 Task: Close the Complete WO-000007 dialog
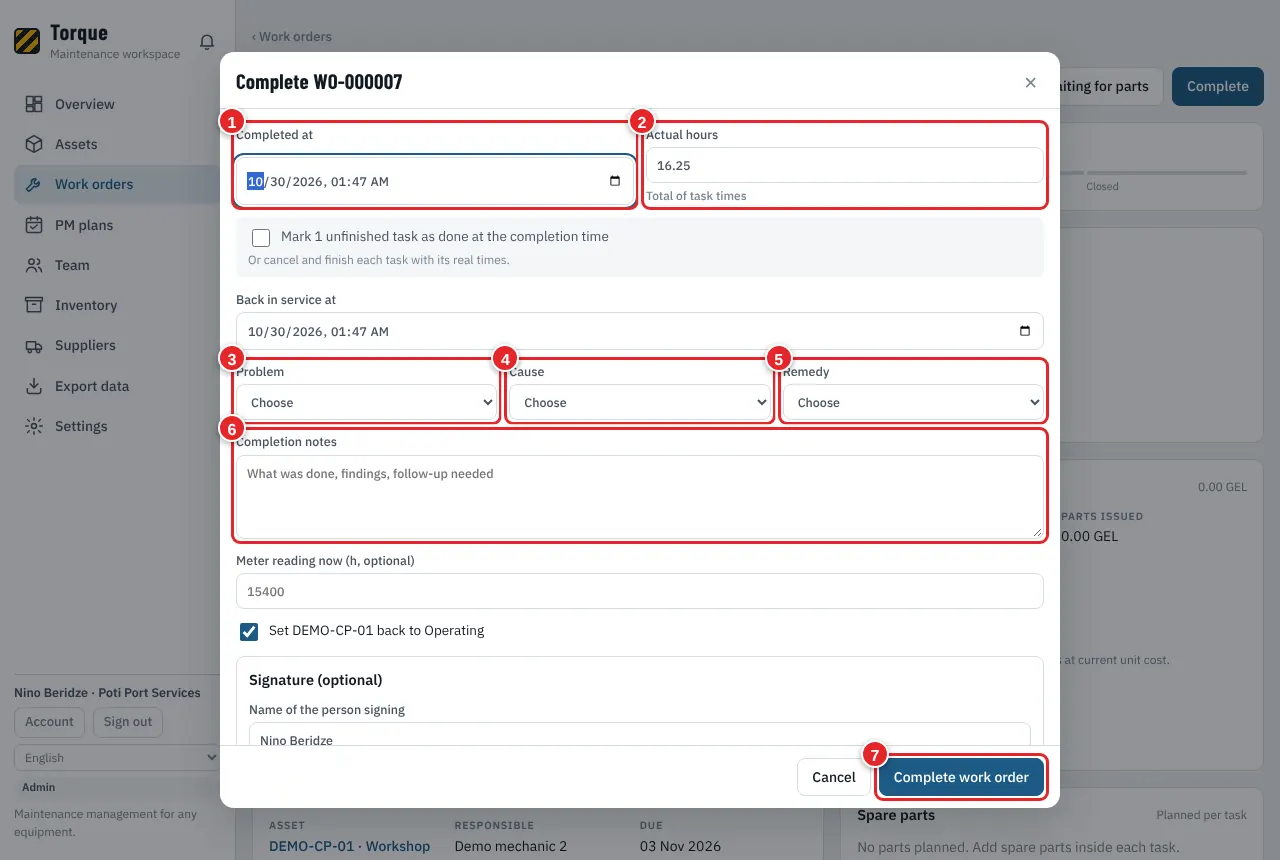[x=1030, y=82]
